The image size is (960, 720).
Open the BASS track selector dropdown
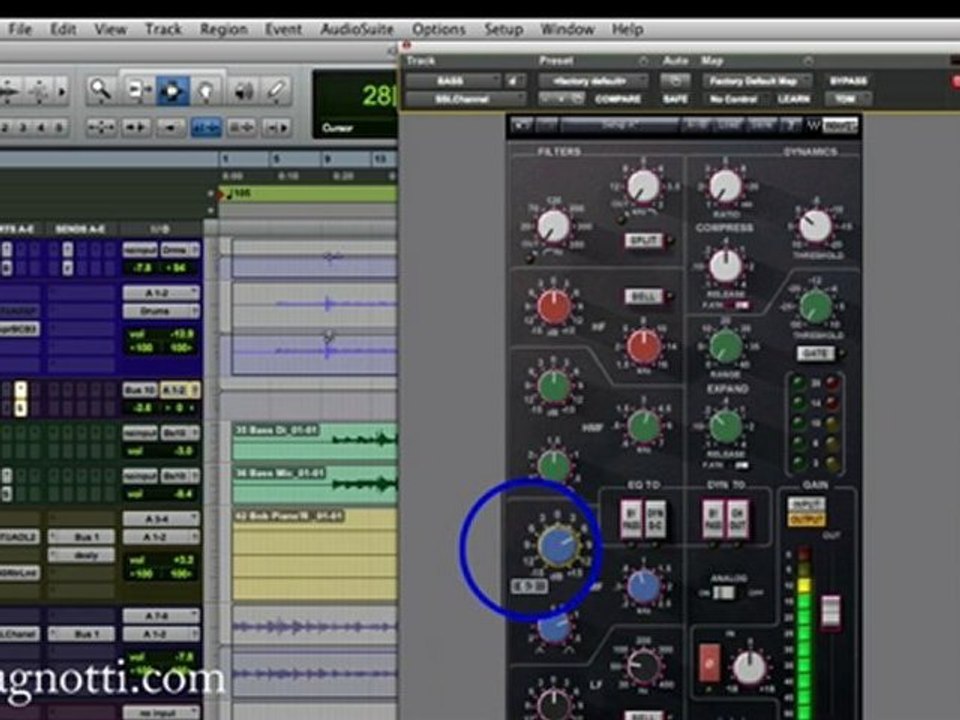click(452, 81)
